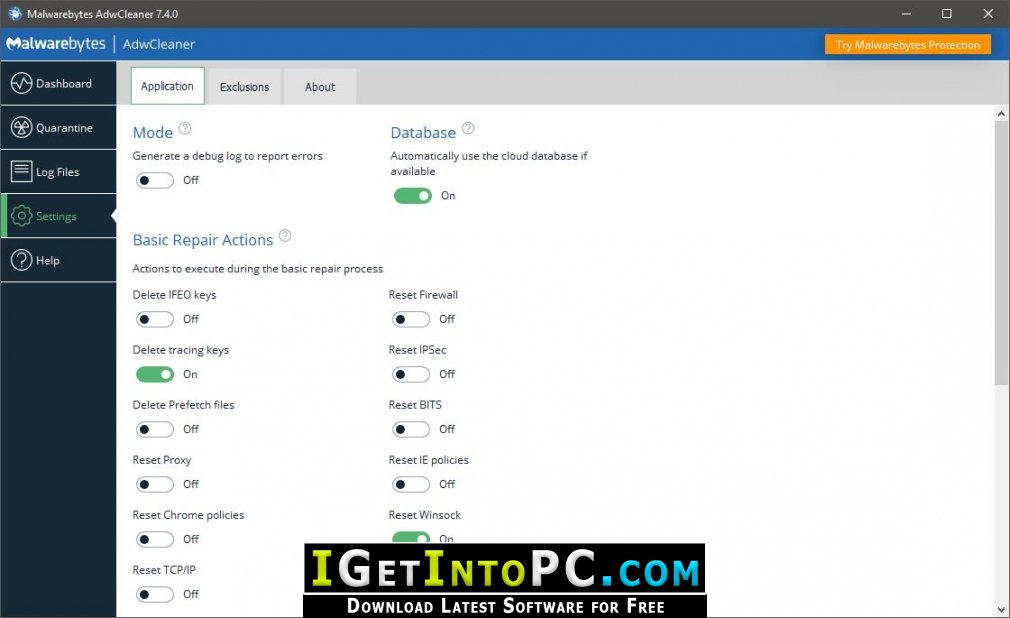Open Log Files via its document icon
This screenshot has height=618, width=1010.
pos(21,171)
